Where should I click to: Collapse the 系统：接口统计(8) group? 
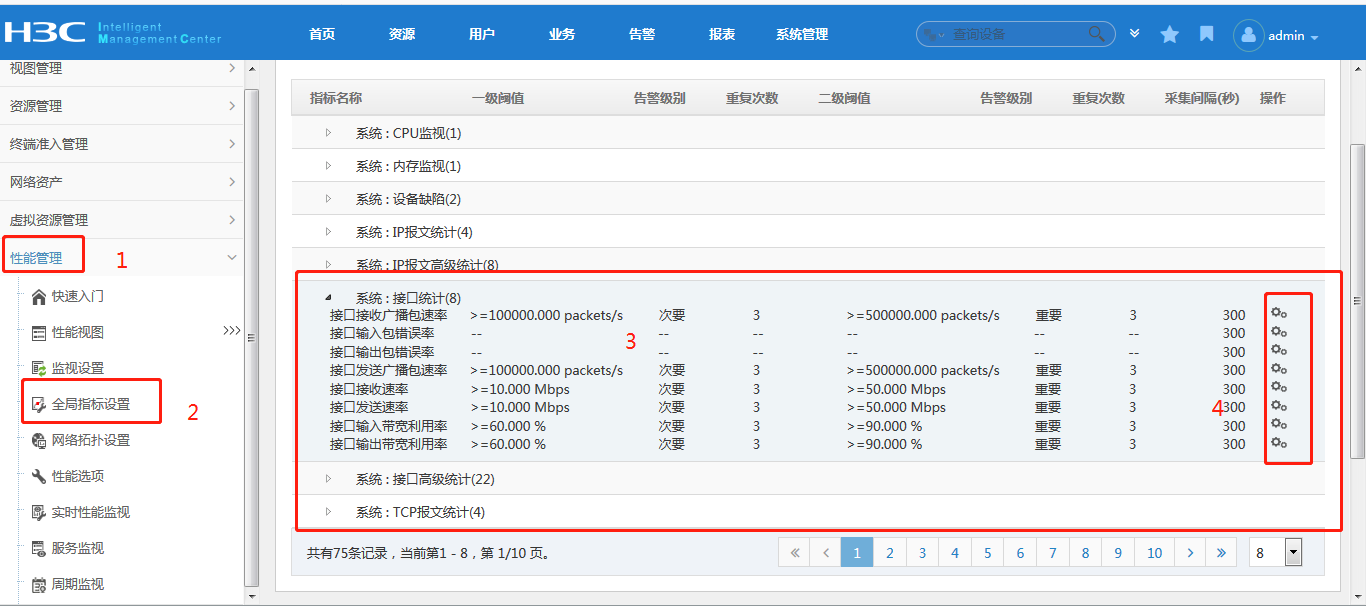328,298
